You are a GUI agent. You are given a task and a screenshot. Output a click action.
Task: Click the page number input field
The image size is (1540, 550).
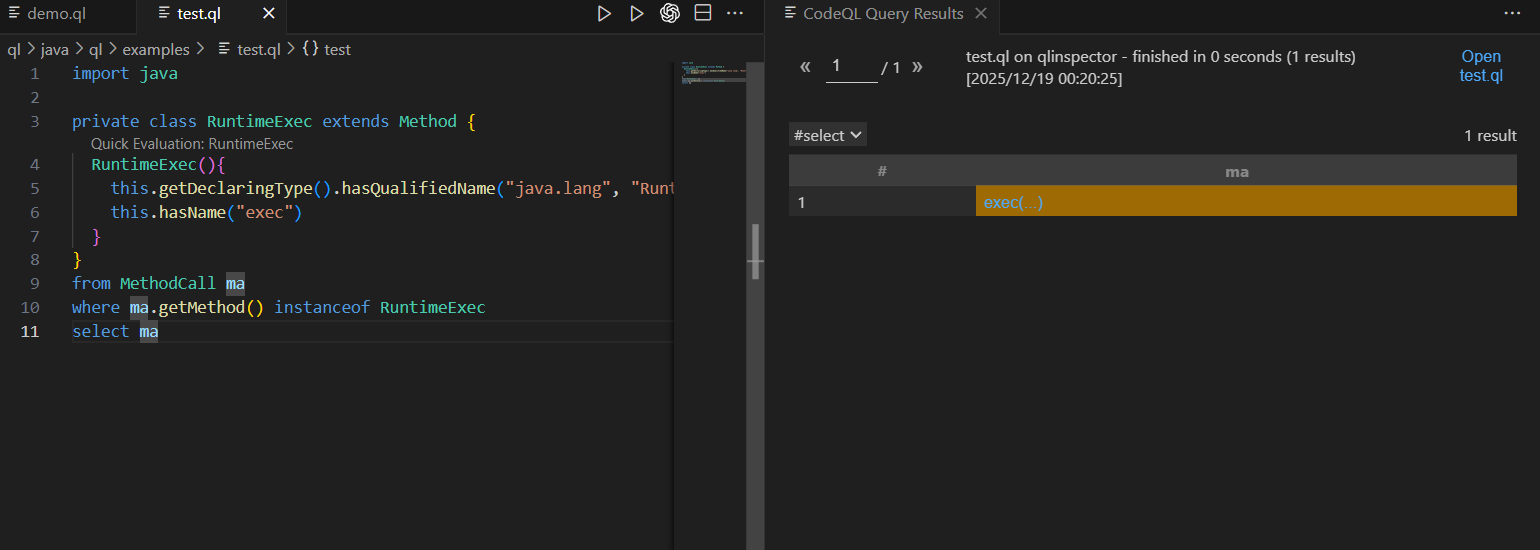click(851, 67)
